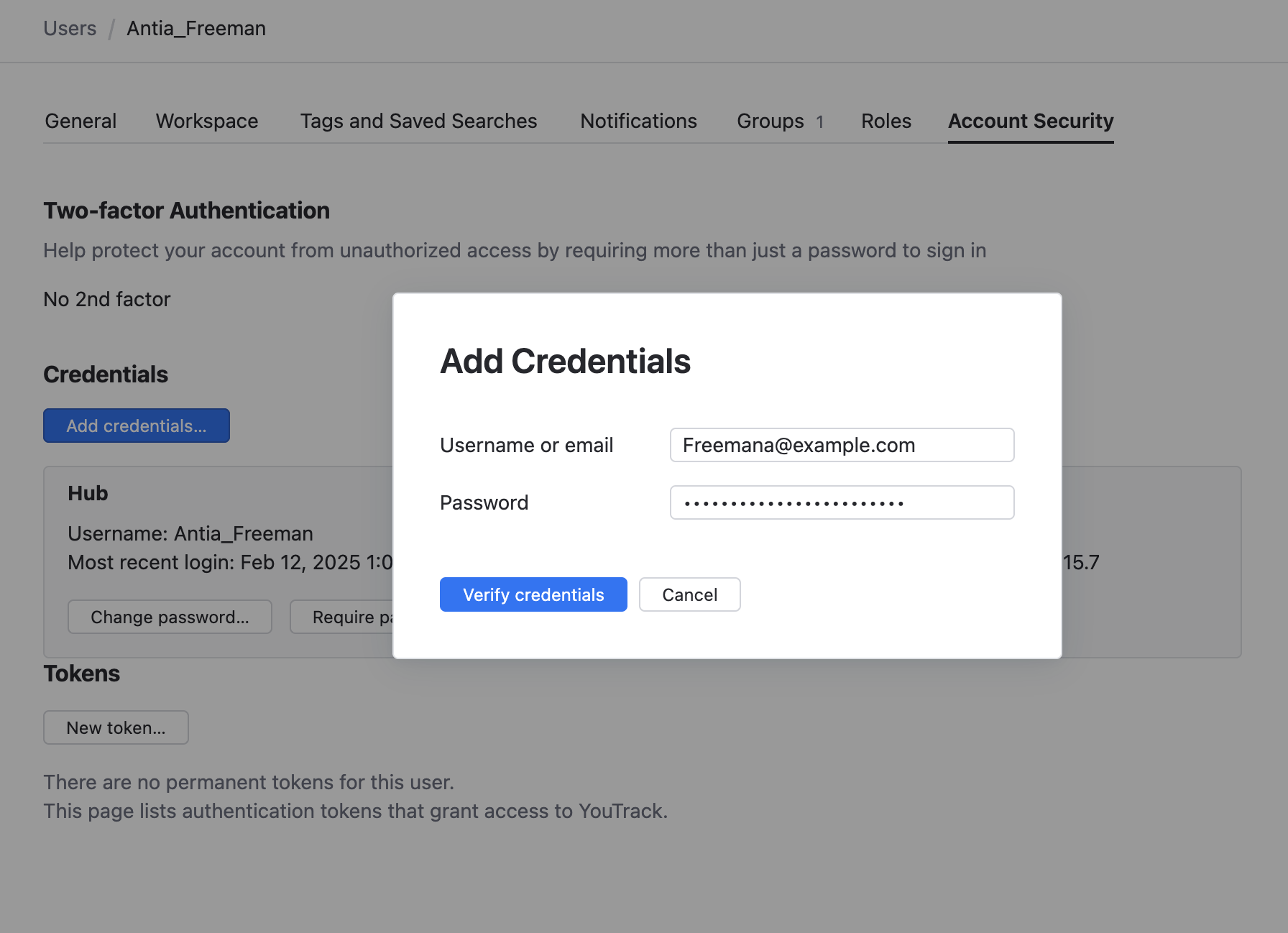The height and width of the screenshot is (933, 1288).
Task: Switch to the General tab
Action: click(x=80, y=121)
